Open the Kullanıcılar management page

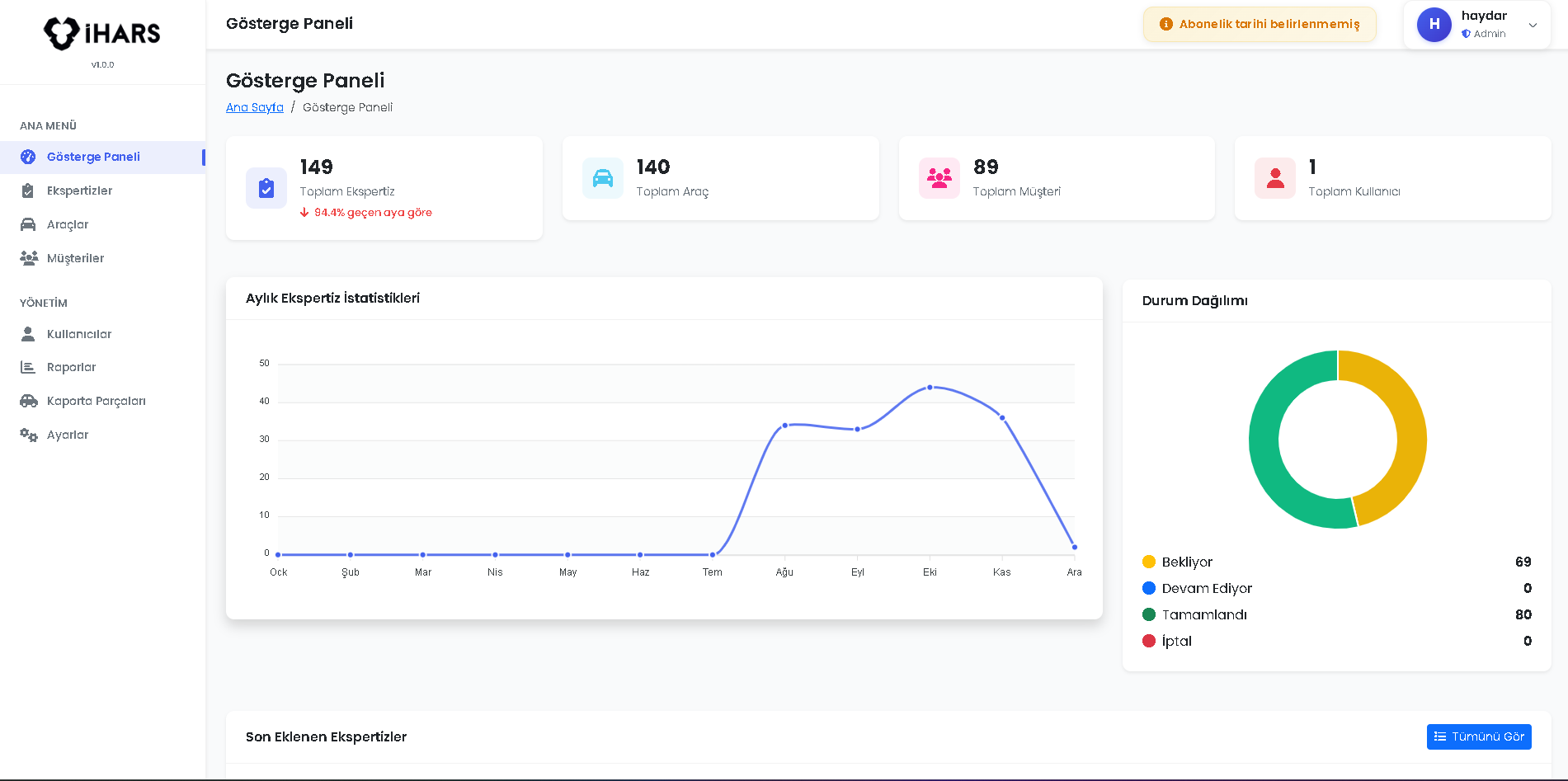pos(78,334)
